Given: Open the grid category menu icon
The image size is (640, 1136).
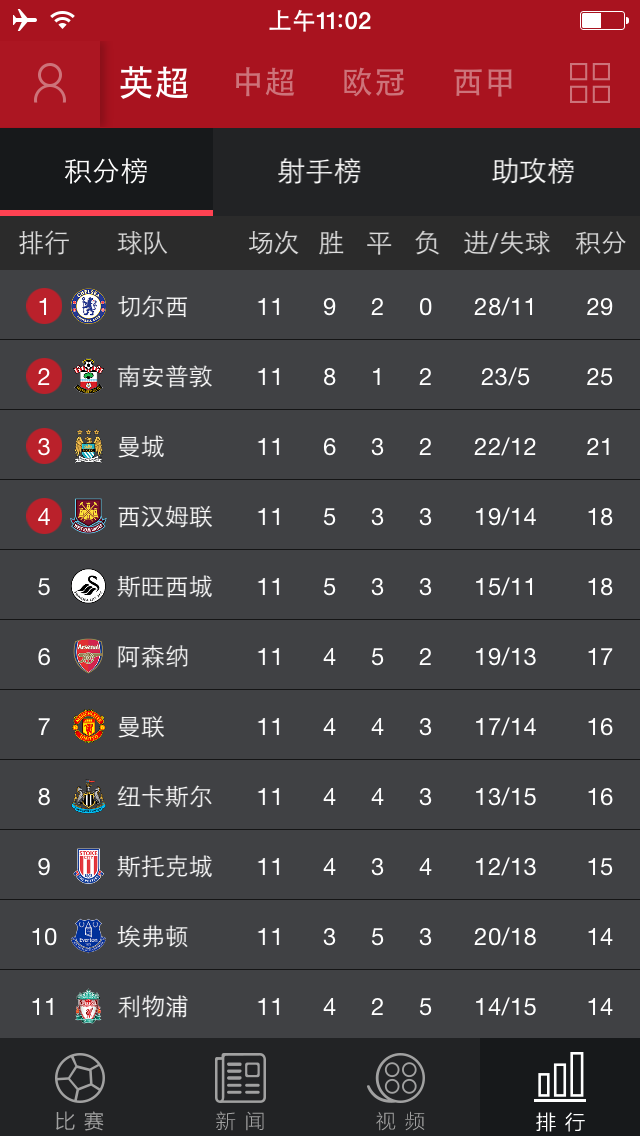Looking at the screenshot, I should (x=589, y=83).
